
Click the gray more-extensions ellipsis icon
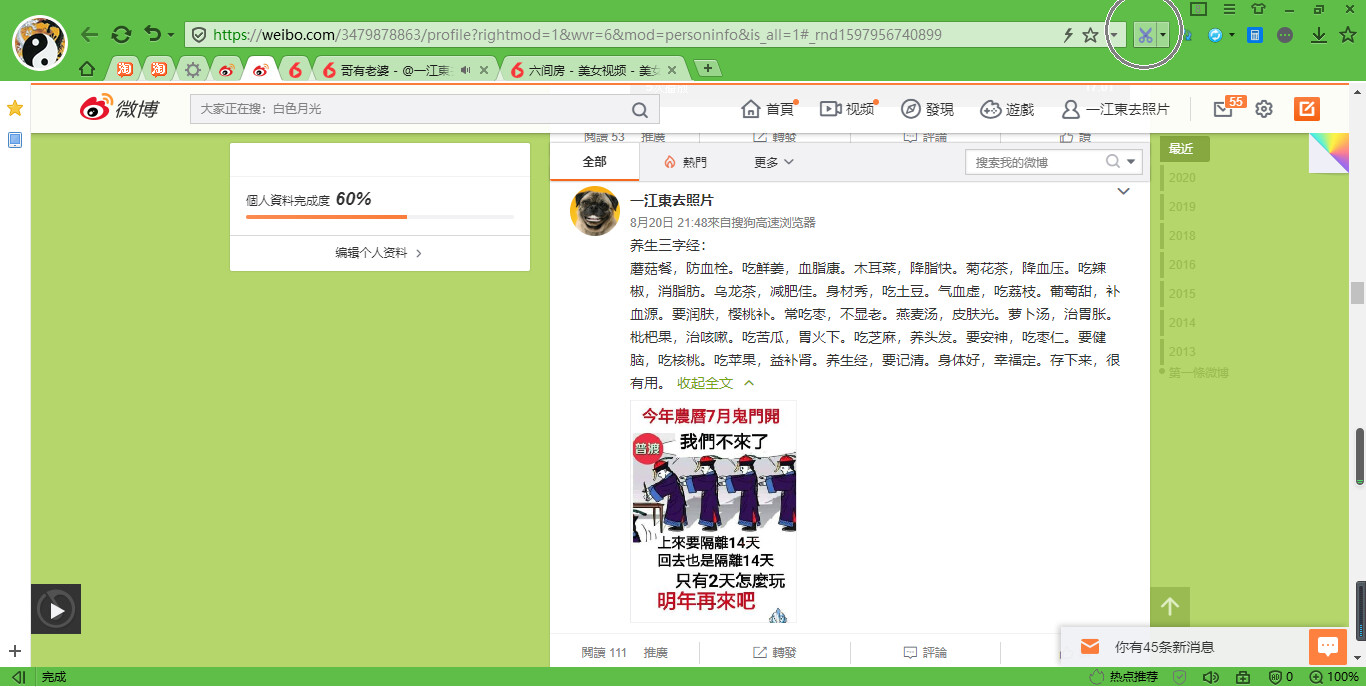1285,35
